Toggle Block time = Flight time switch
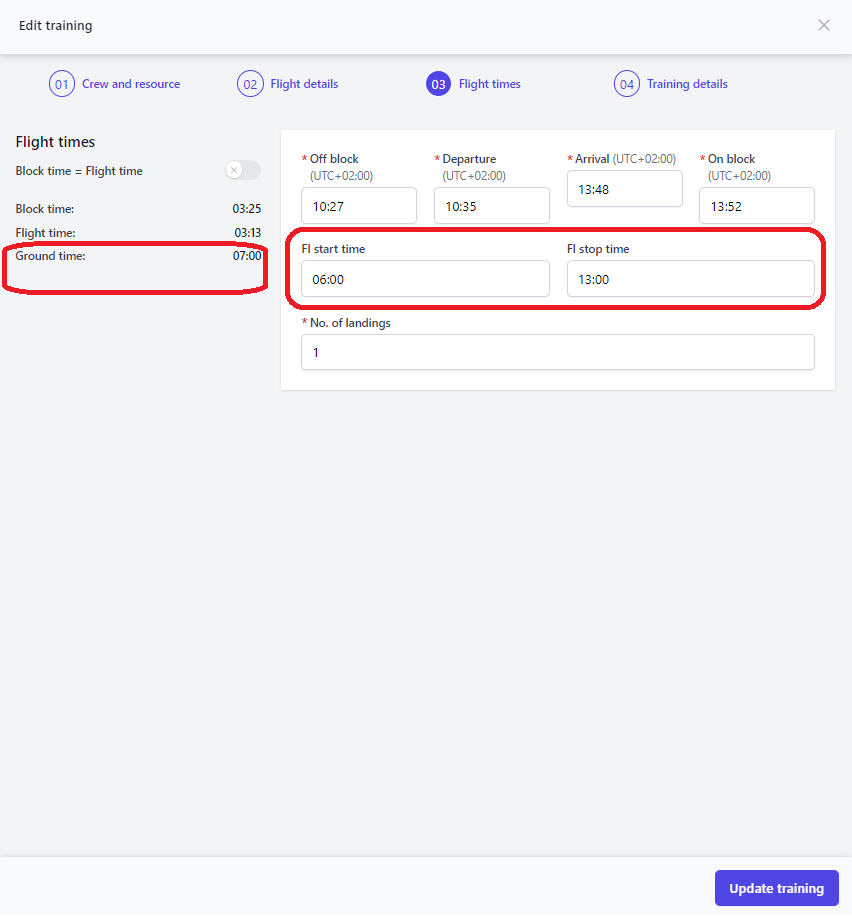Image resolution: width=852 pixels, height=916 pixels. 243,170
